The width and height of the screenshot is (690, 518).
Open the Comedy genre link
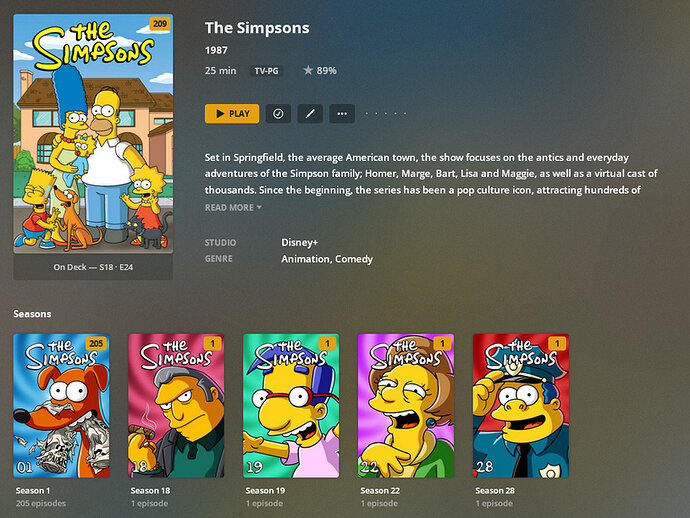point(354,259)
